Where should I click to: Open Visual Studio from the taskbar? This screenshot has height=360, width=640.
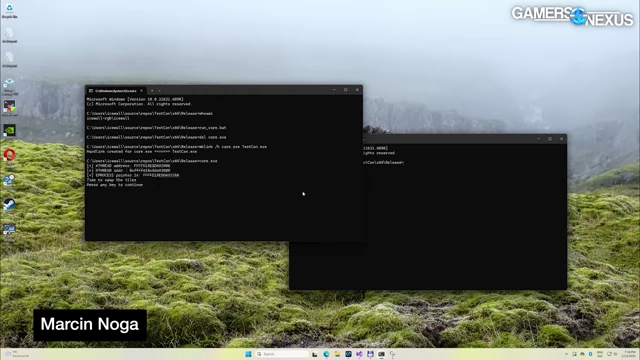pyautogui.click(x=359, y=354)
